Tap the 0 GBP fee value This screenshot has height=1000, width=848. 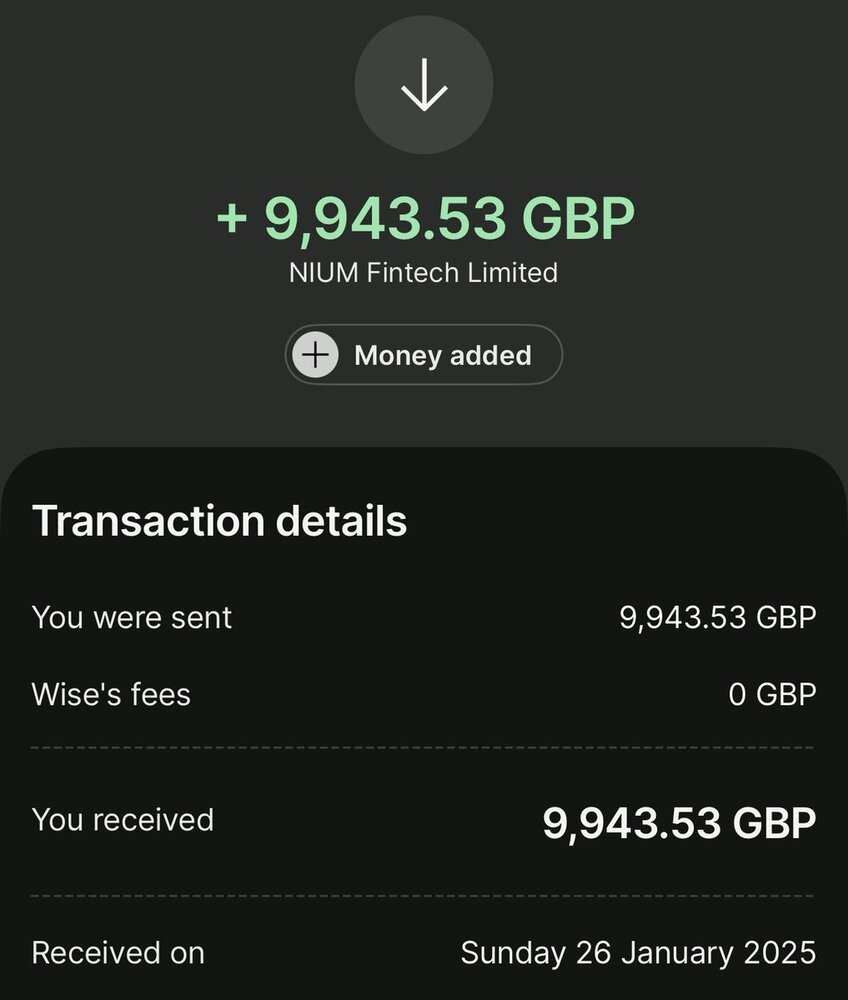tap(772, 694)
